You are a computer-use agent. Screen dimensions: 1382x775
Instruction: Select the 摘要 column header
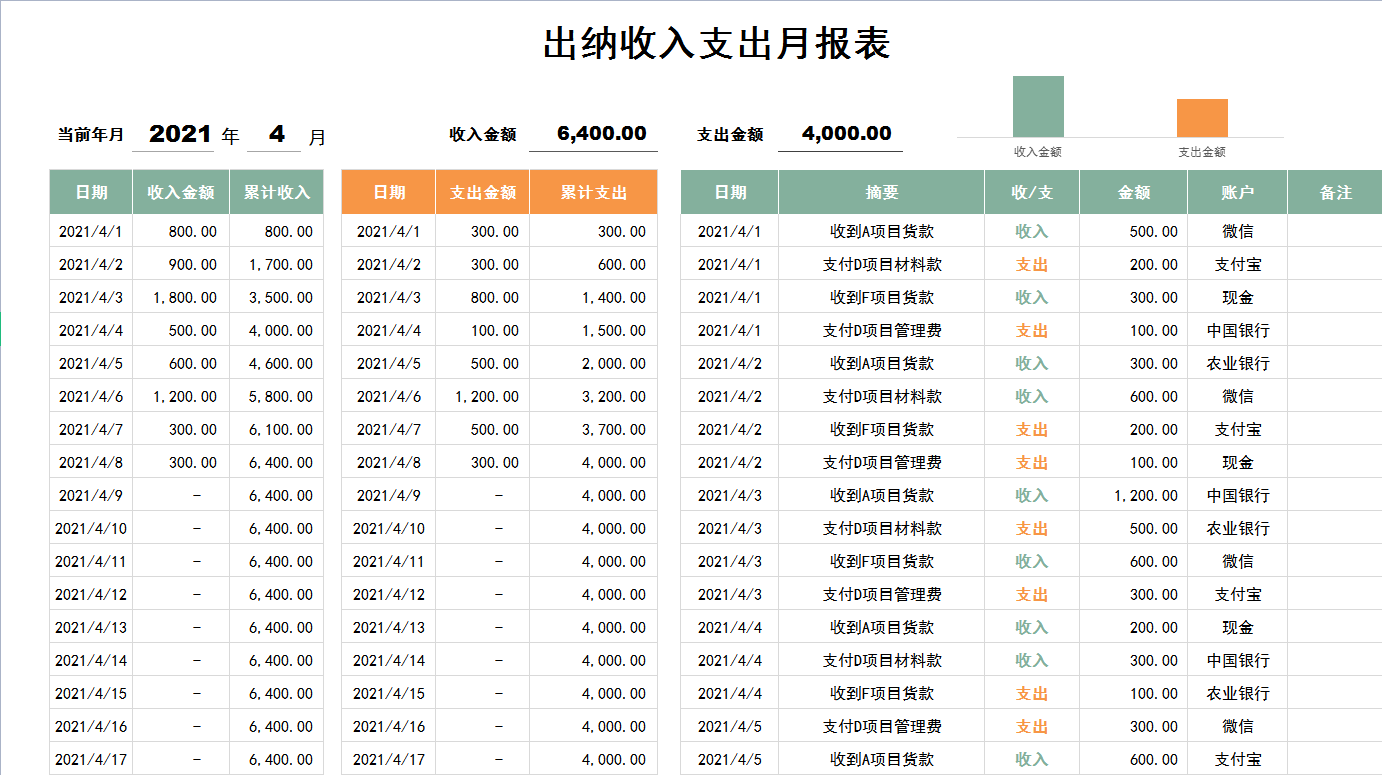click(882, 192)
